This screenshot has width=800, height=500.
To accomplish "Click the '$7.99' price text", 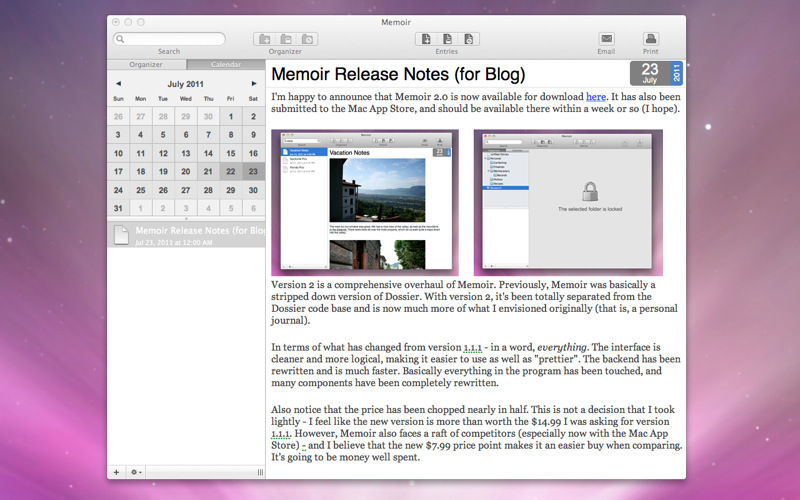I will pos(439,445).
